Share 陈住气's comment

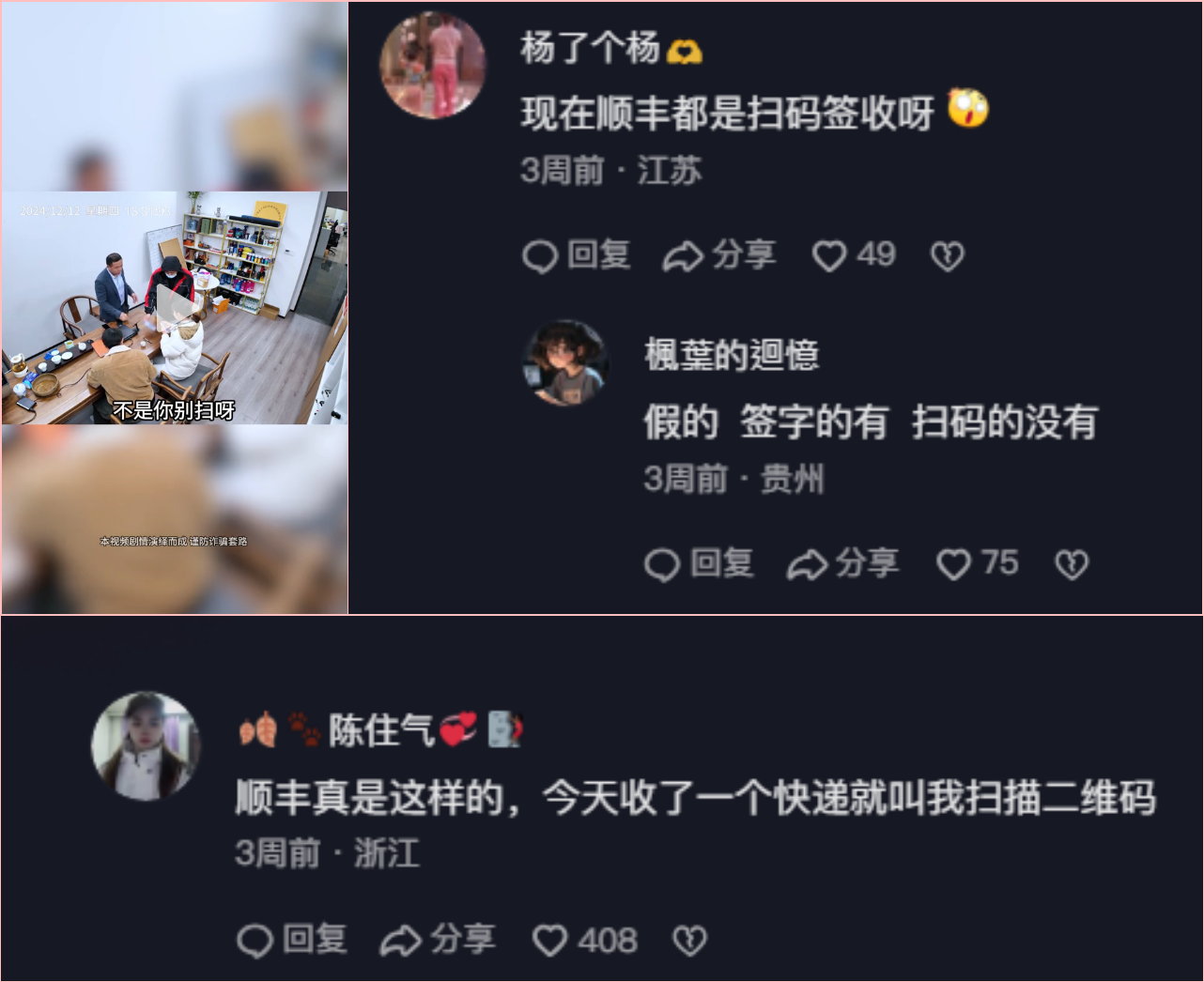pos(437,940)
